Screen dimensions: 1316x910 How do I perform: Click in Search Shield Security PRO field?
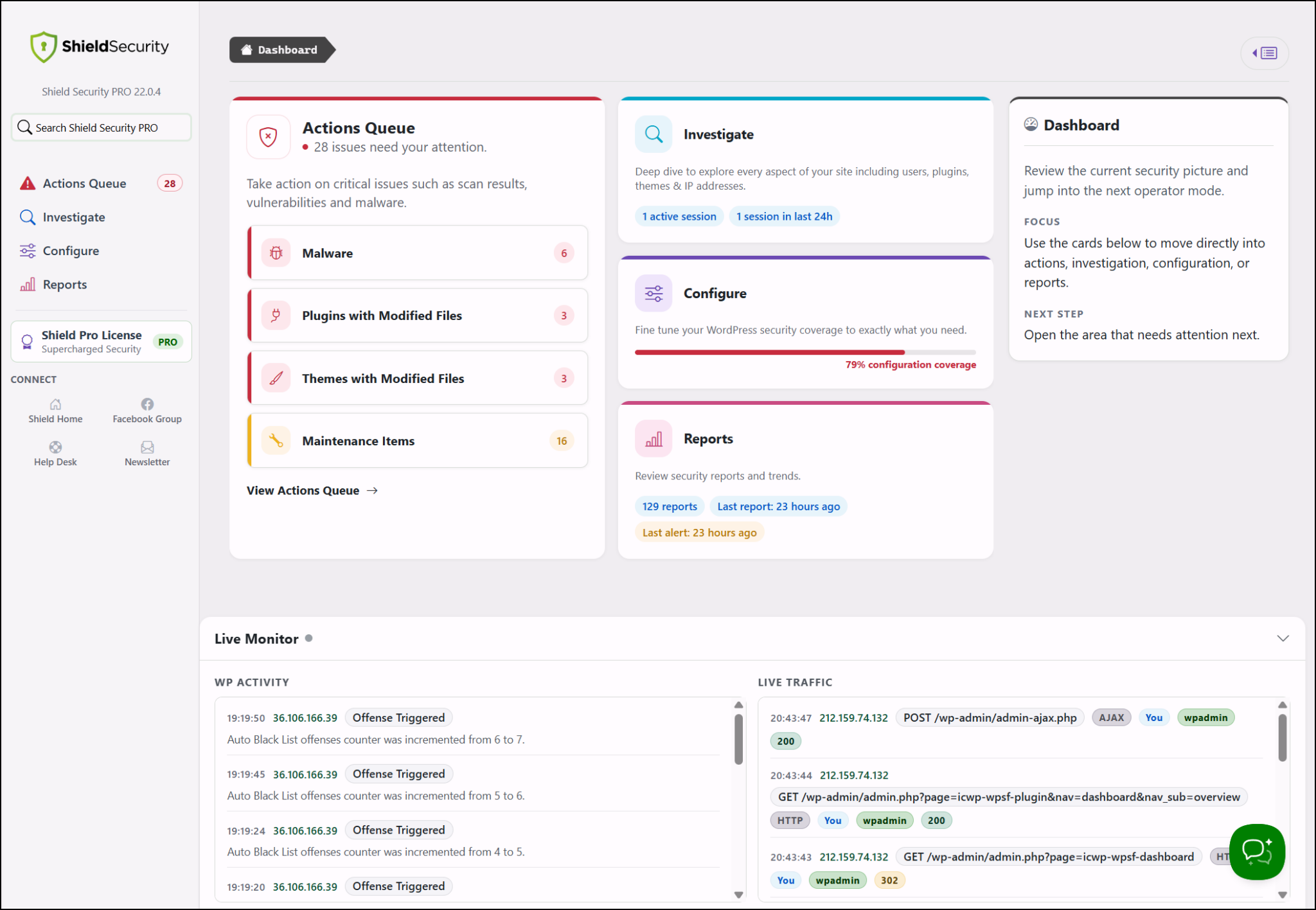101,127
